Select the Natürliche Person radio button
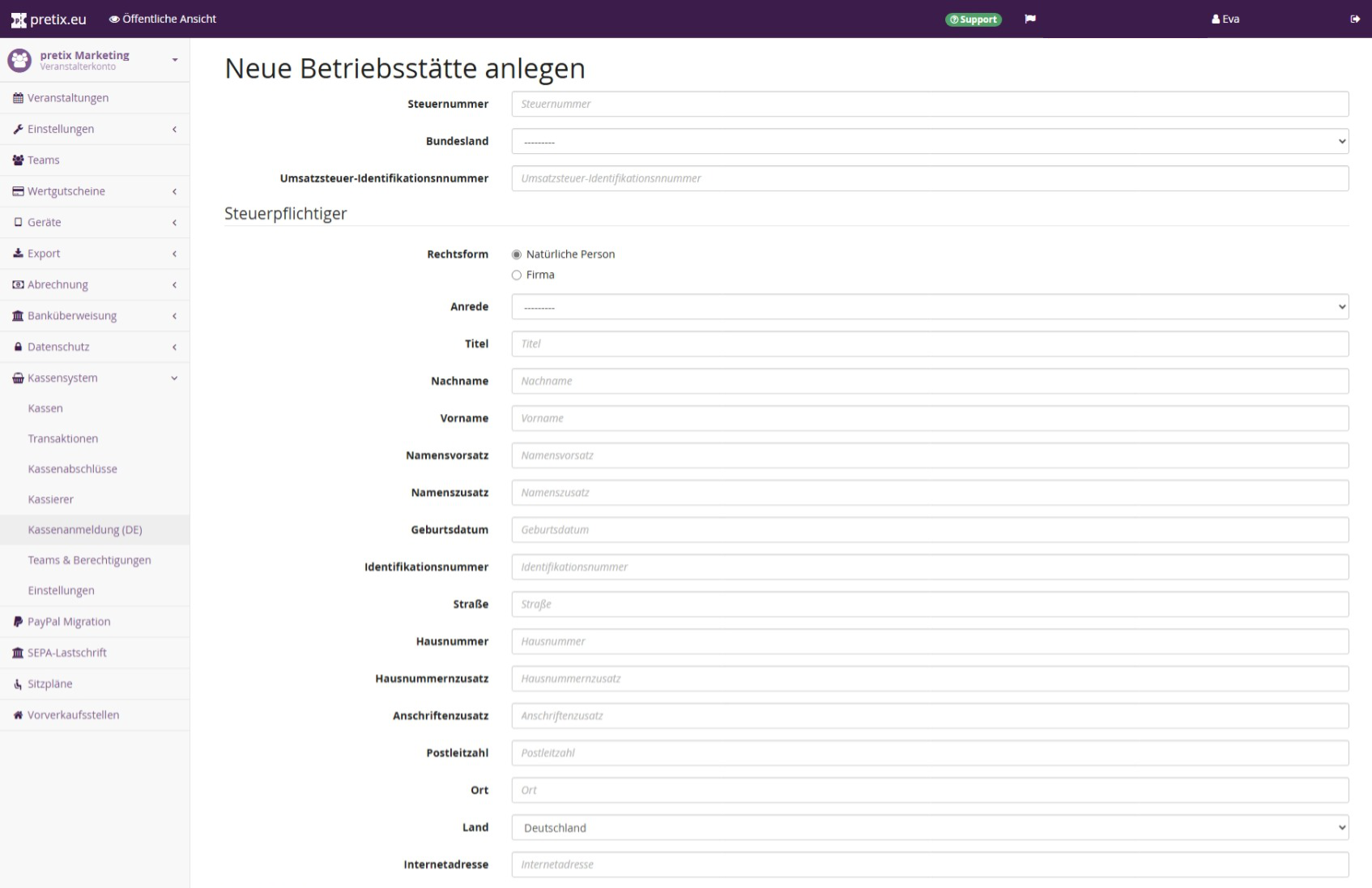 517,254
